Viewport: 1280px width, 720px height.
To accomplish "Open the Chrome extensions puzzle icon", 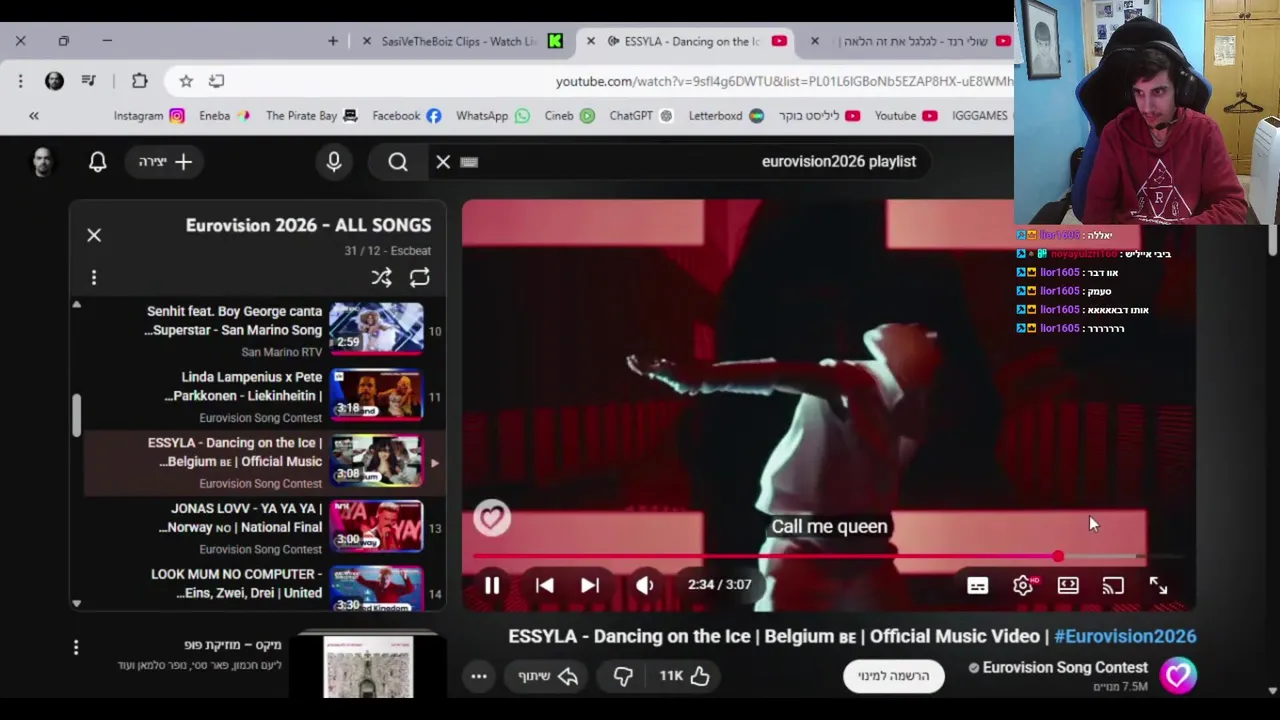I will tap(139, 81).
